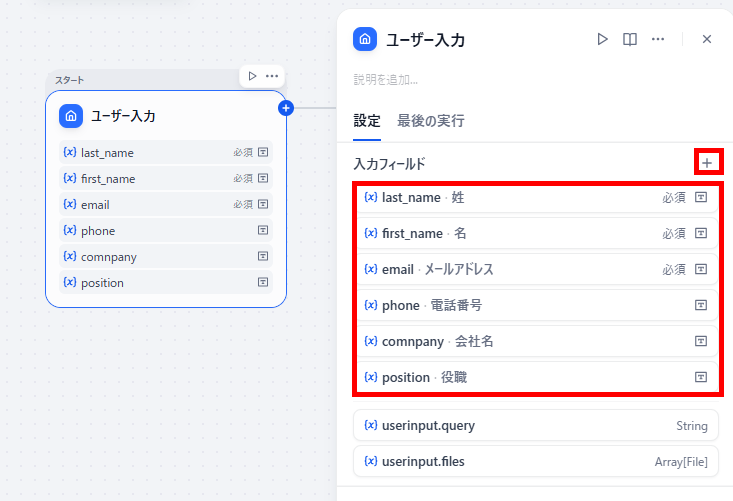Select the userinput.files Array[File] variable
733x501 pixels.
click(x=536, y=461)
